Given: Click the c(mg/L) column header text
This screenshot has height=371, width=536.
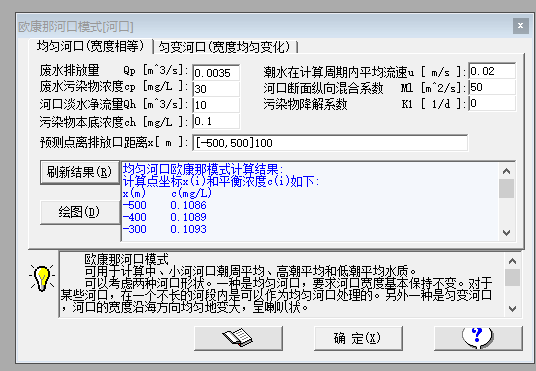Looking at the screenshot, I should coord(191,193).
